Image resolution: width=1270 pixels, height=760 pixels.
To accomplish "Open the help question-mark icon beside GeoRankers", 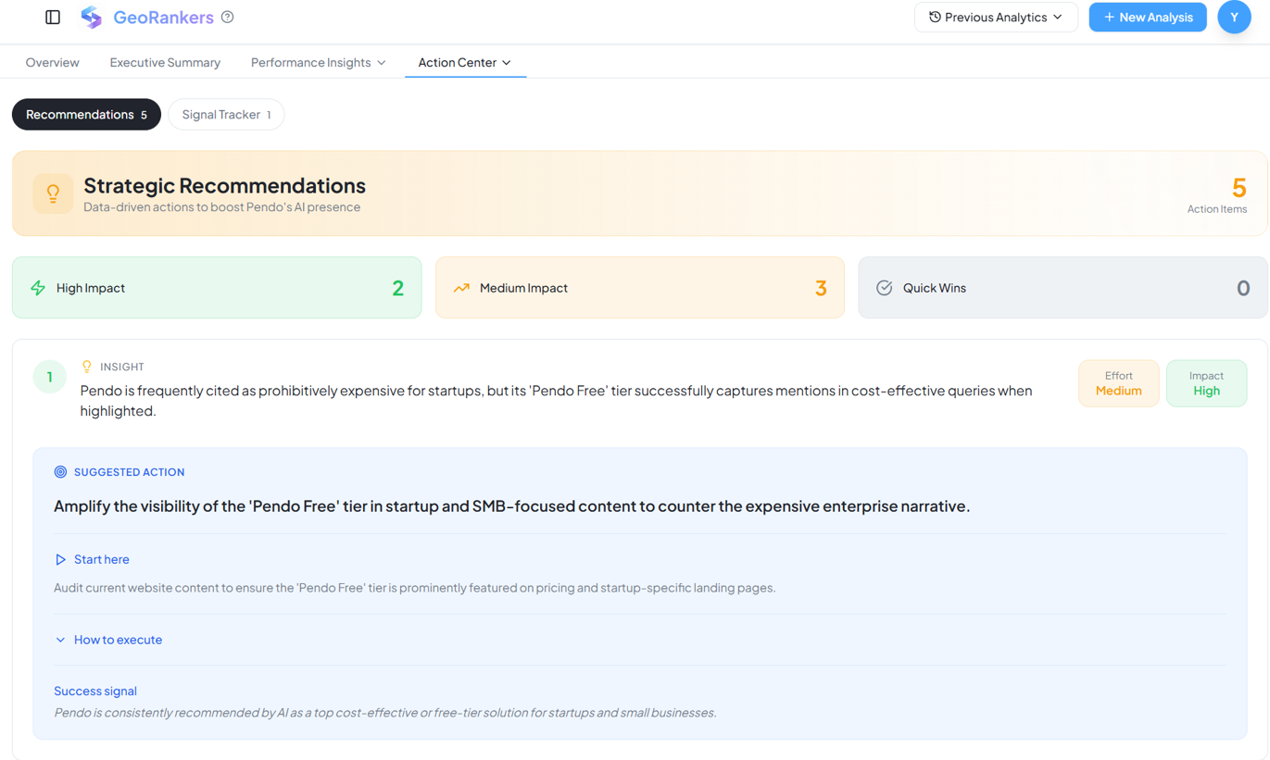I will click(227, 17).
